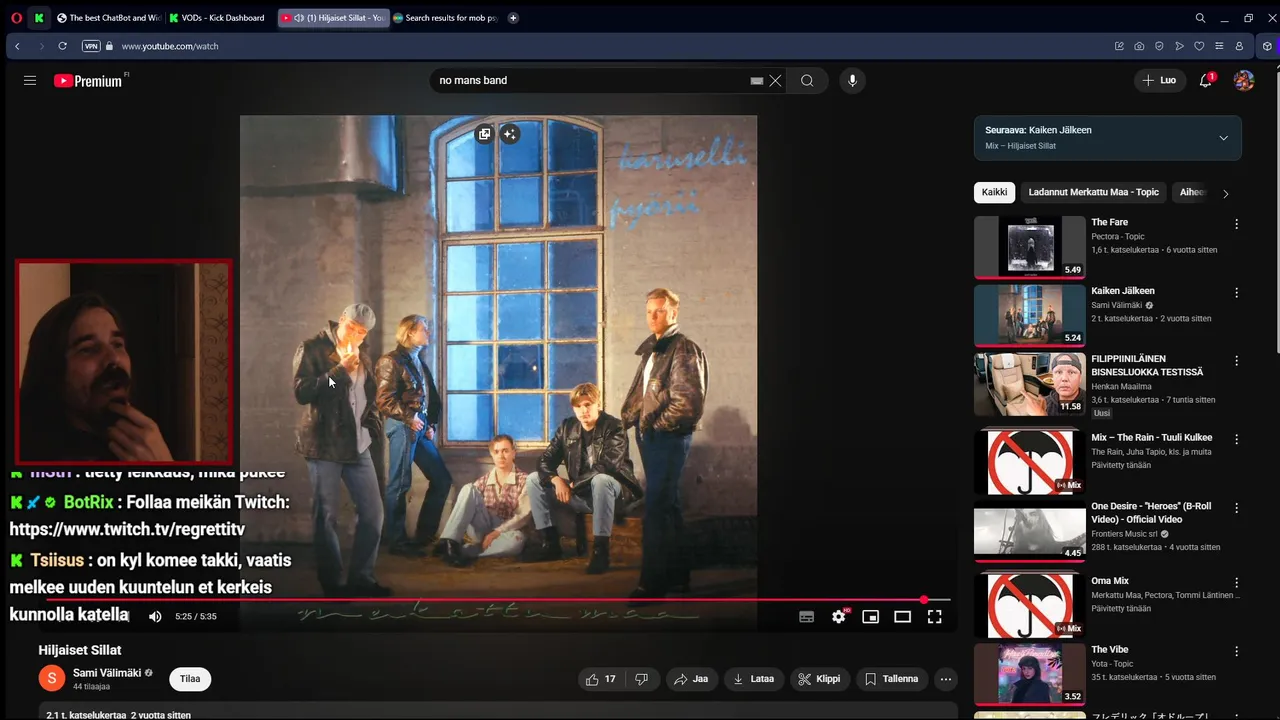Open more actions ellipsis under the video
Viewport: 1280px width, 720px height.
point(946,679)
